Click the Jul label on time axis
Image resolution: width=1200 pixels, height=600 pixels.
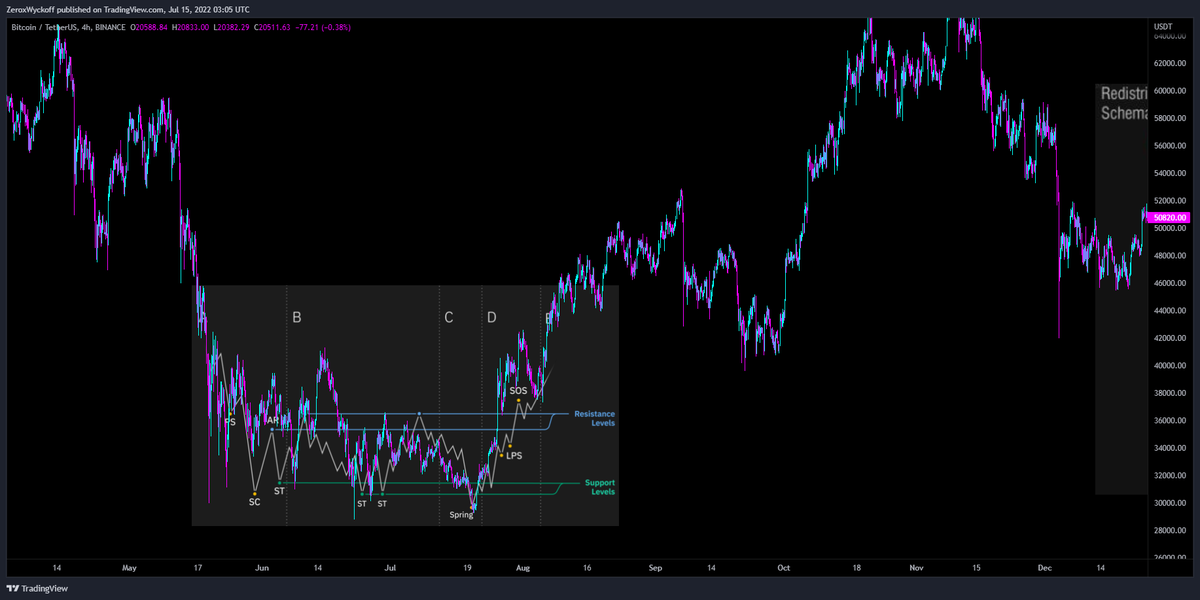[x=390, y=568]
